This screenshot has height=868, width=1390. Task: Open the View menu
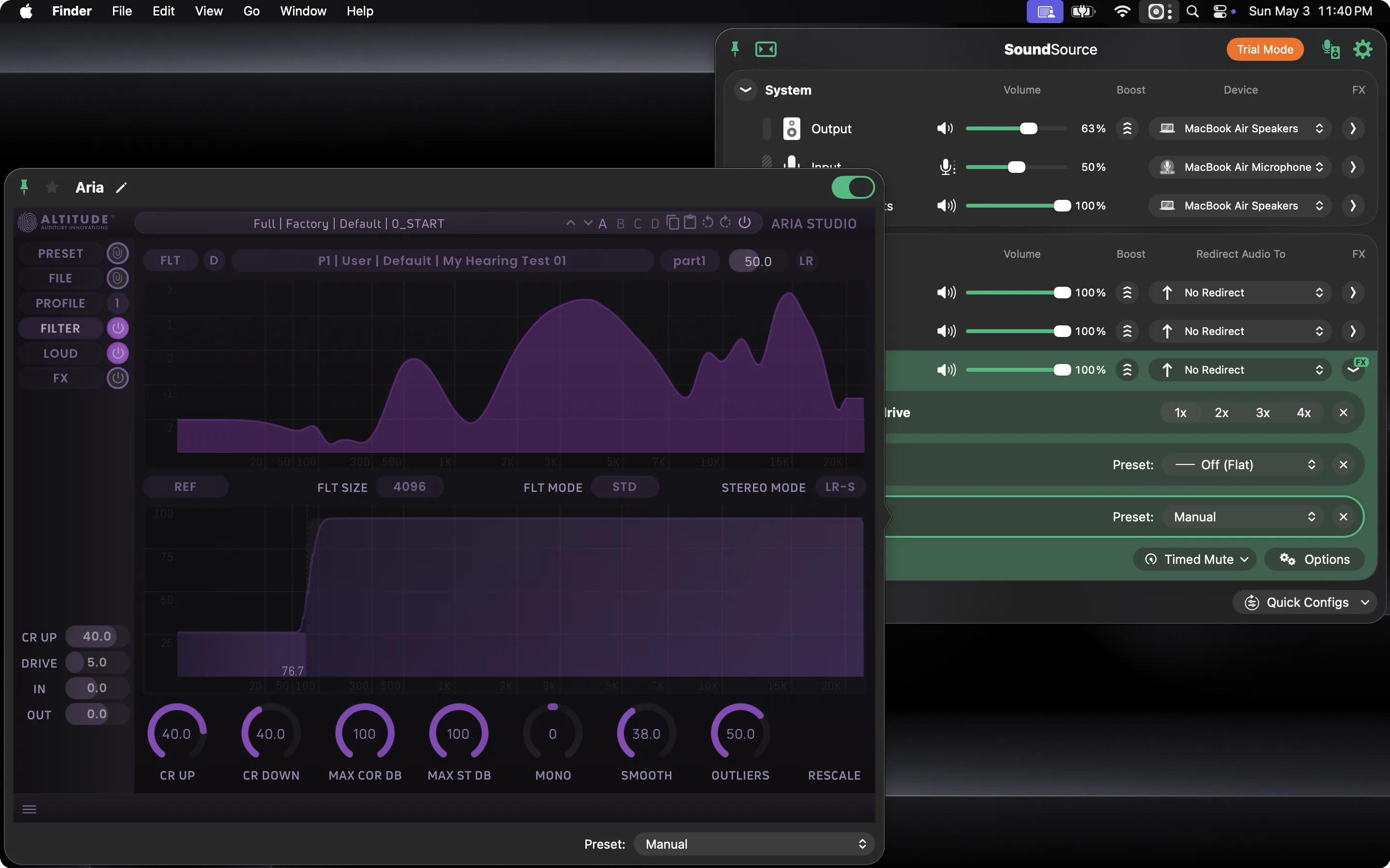pos(209,12)
